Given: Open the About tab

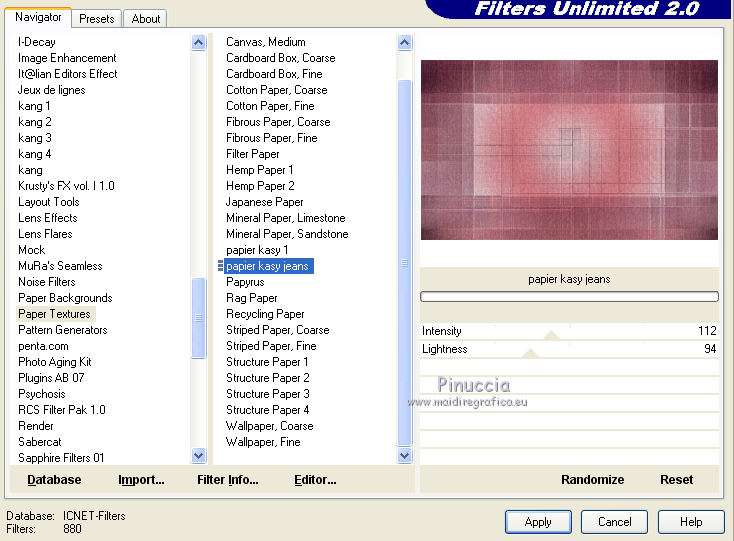Looking at the screenshot, I should [146, 19].
